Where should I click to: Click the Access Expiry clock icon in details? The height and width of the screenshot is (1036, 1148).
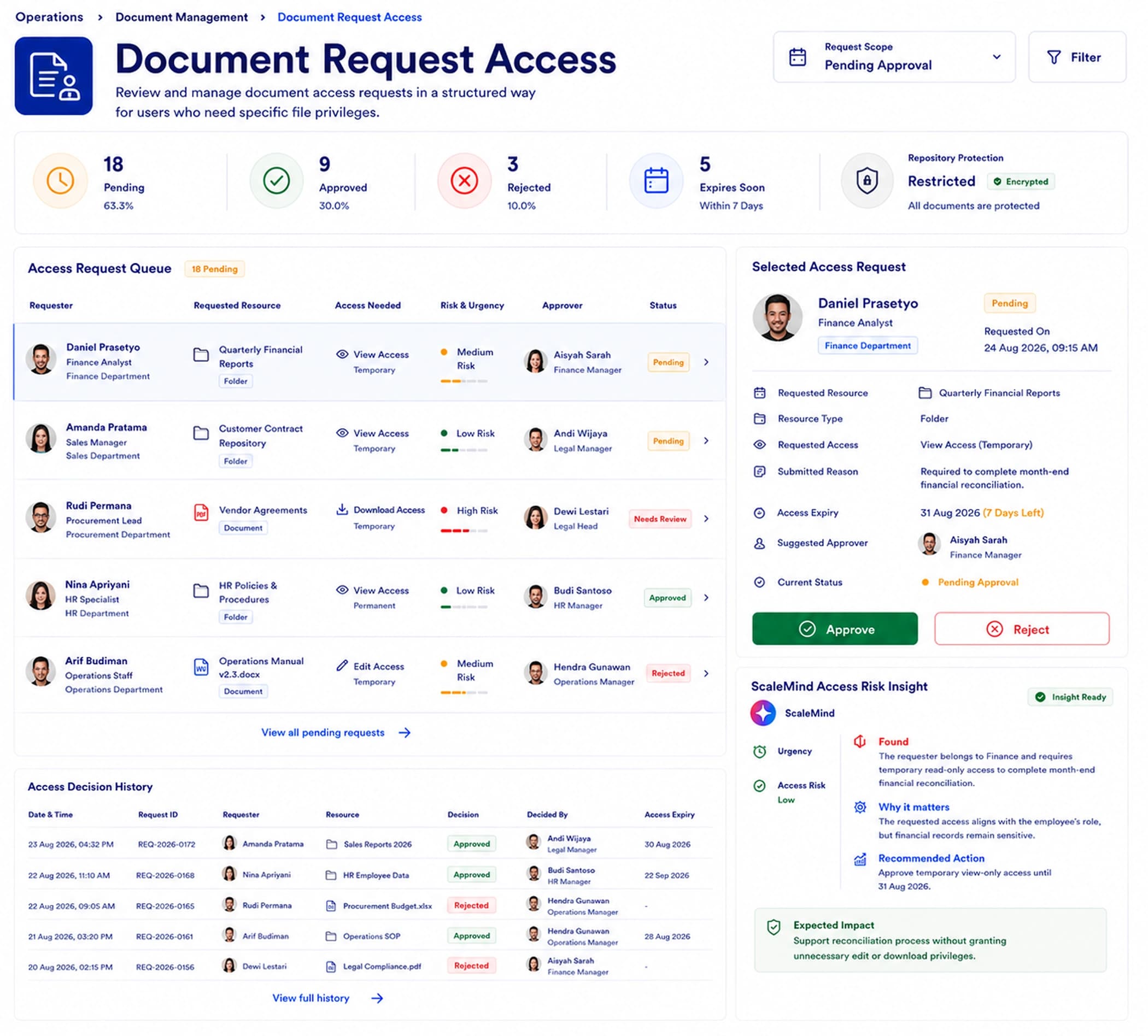point(759,513)
